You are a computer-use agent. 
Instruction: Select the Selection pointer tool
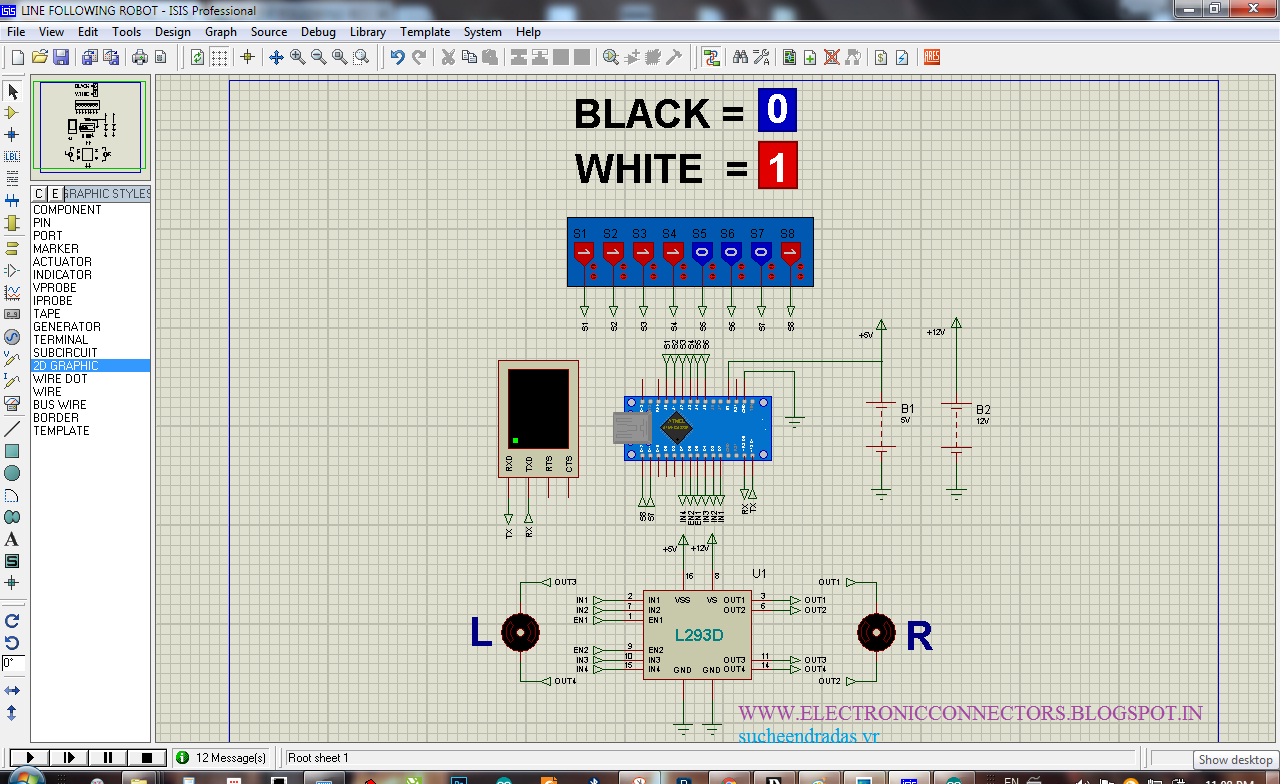[13, 92]
